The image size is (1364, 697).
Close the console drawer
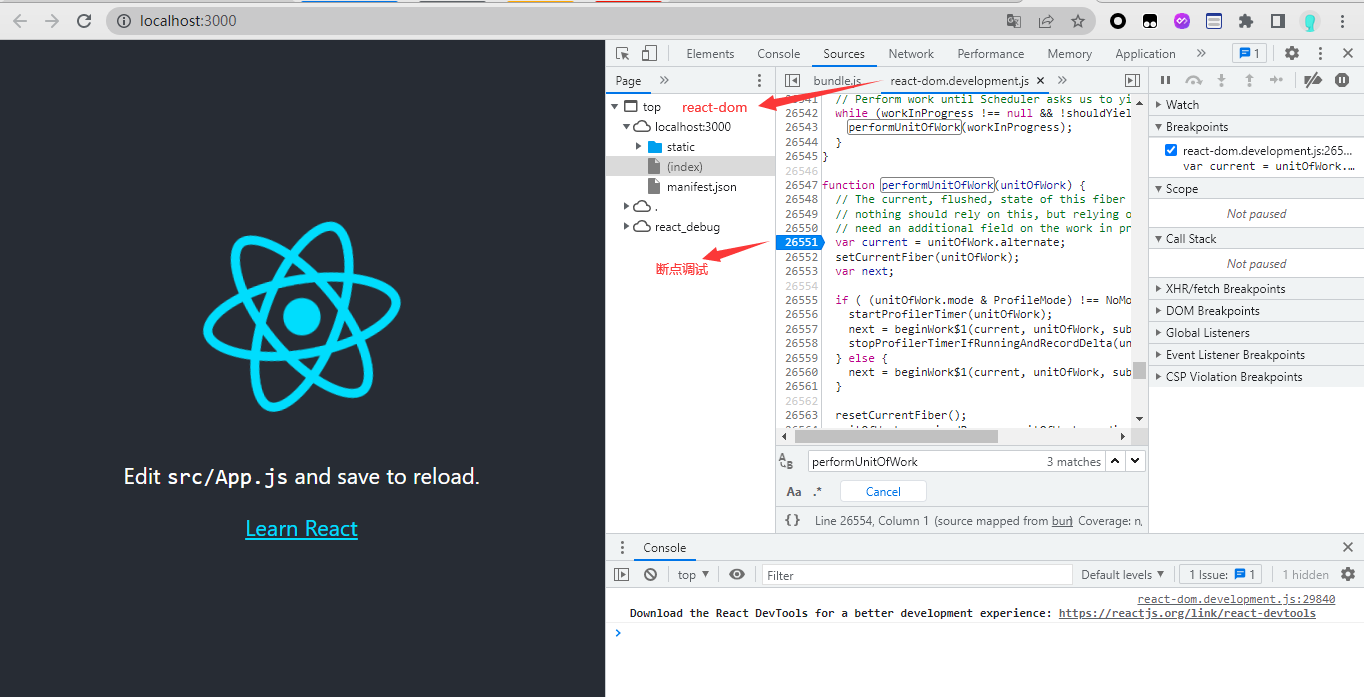click(1348, 547)
